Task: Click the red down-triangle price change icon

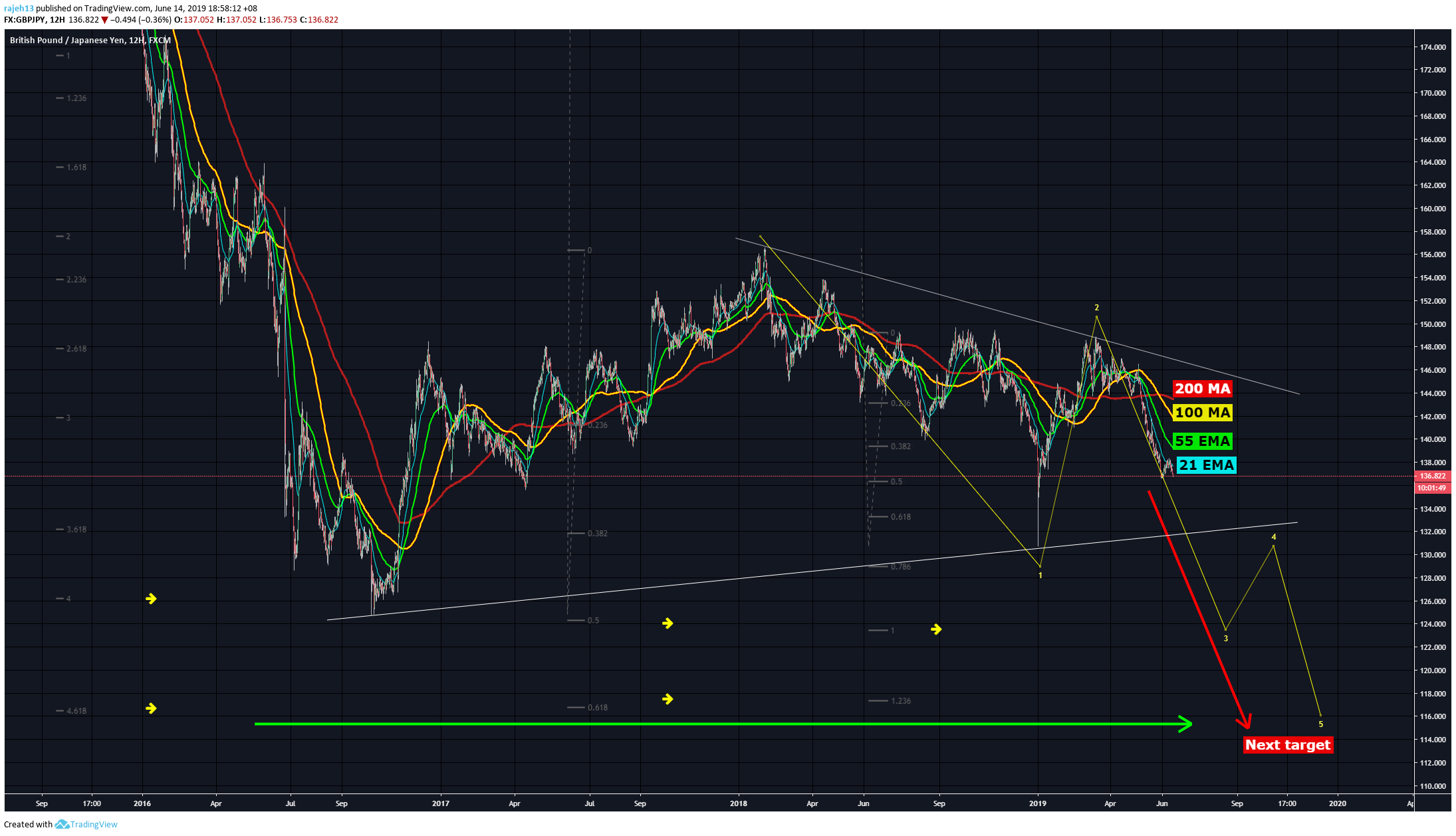Action: (x=104, y=20)
